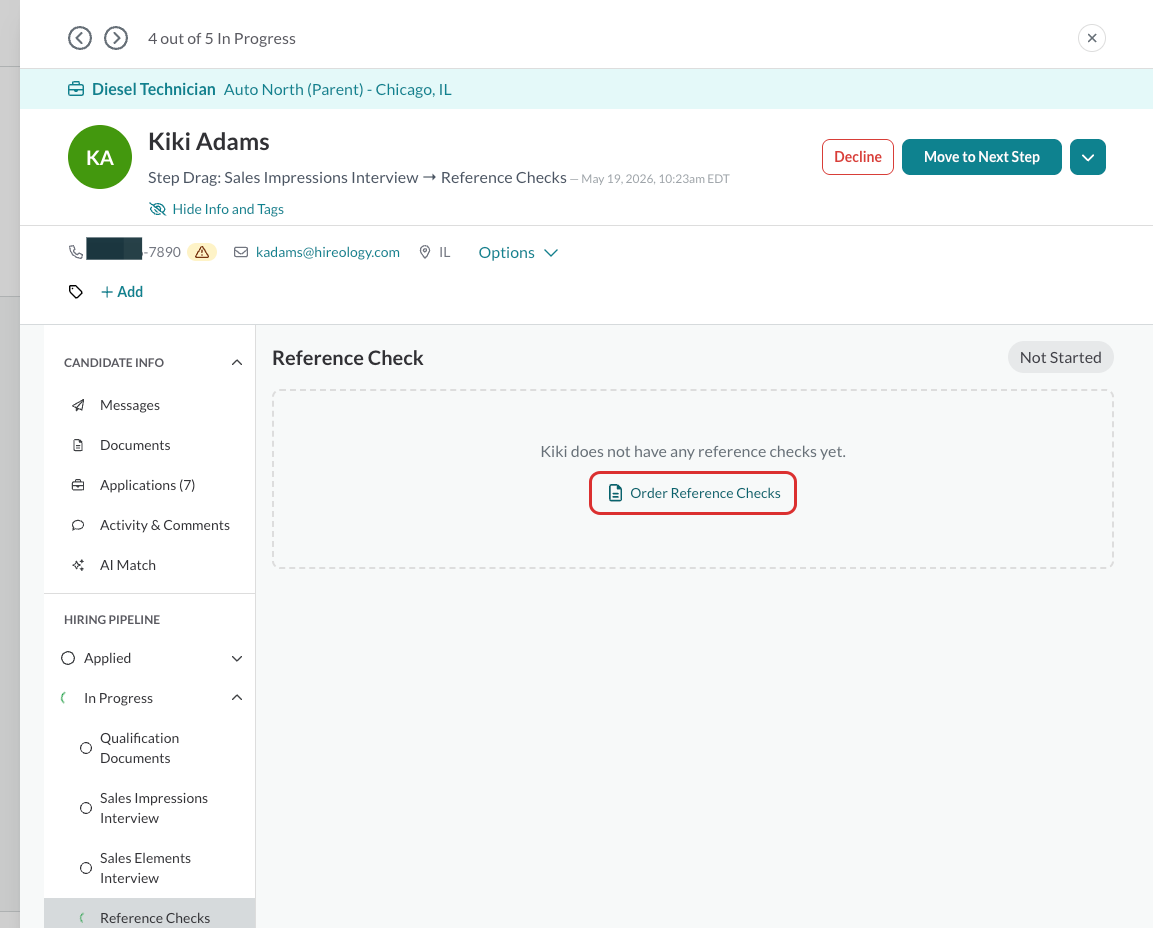This screenshot has height=928, width=1153.
Task: Click the KA avatar circle
Action: 100,157
